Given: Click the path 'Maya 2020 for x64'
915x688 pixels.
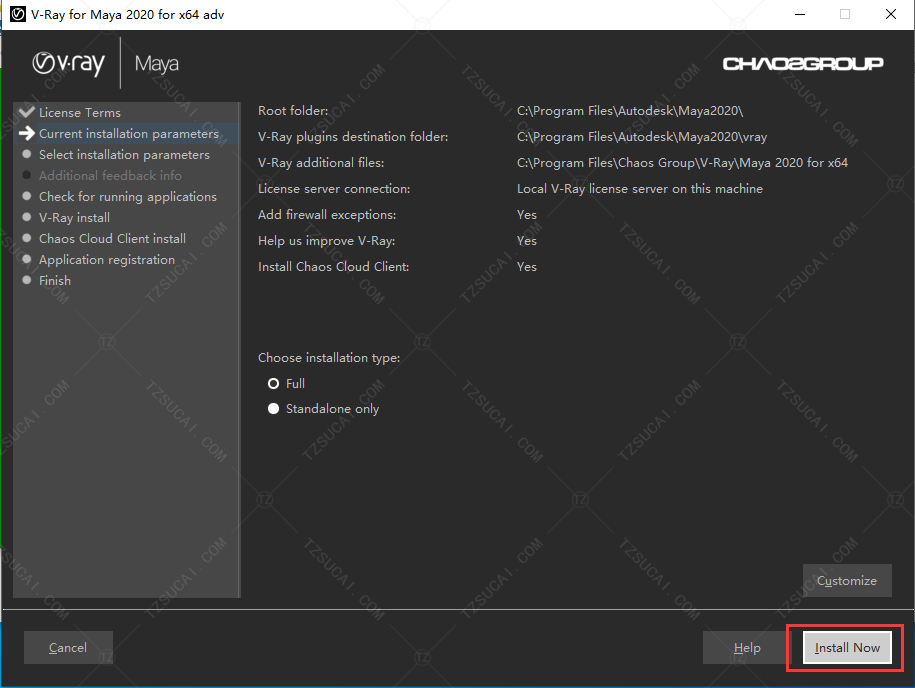Looking at the screenshot, I should pos(682,163).
